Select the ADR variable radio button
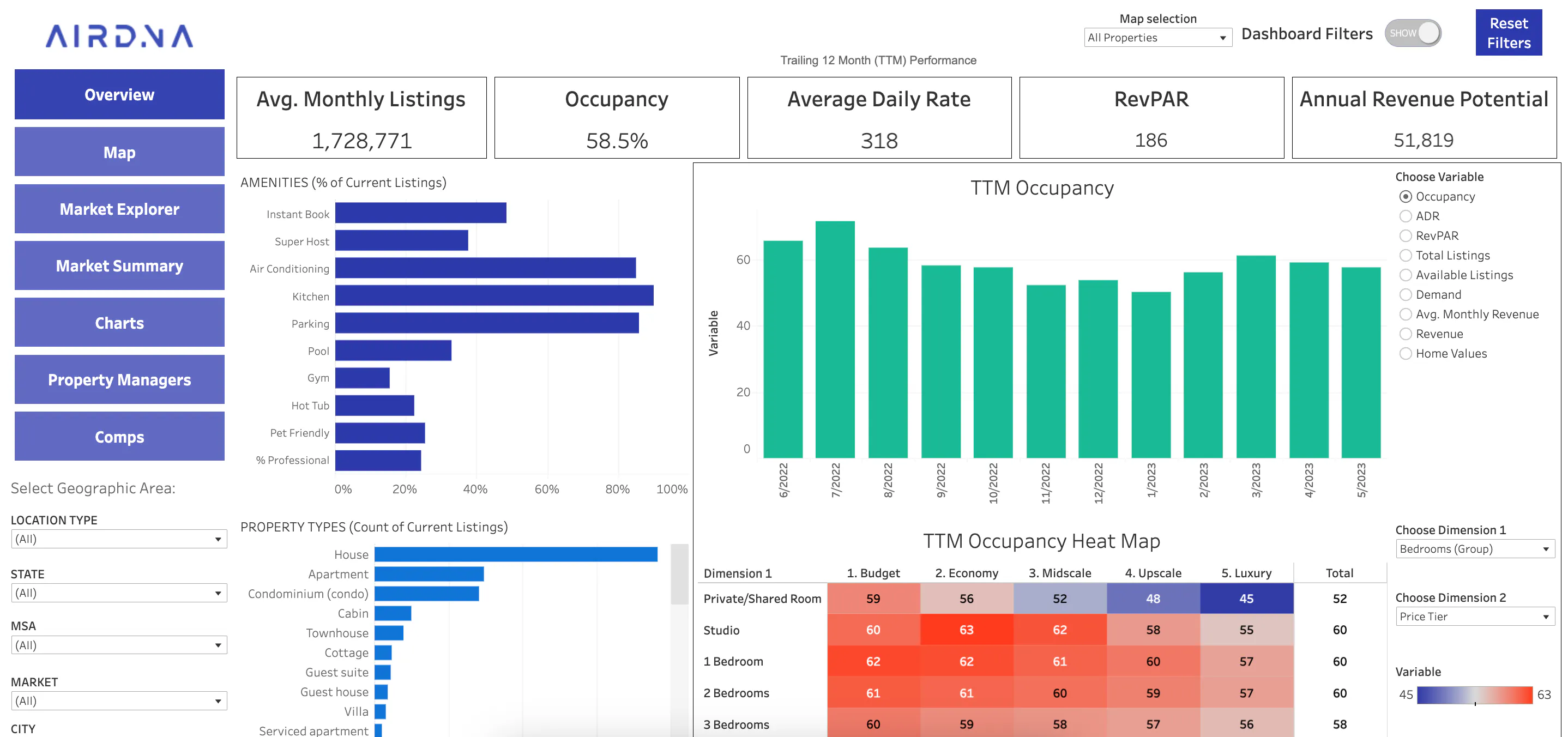This screenshot has width=1568, height=737. pos(1406,216)
